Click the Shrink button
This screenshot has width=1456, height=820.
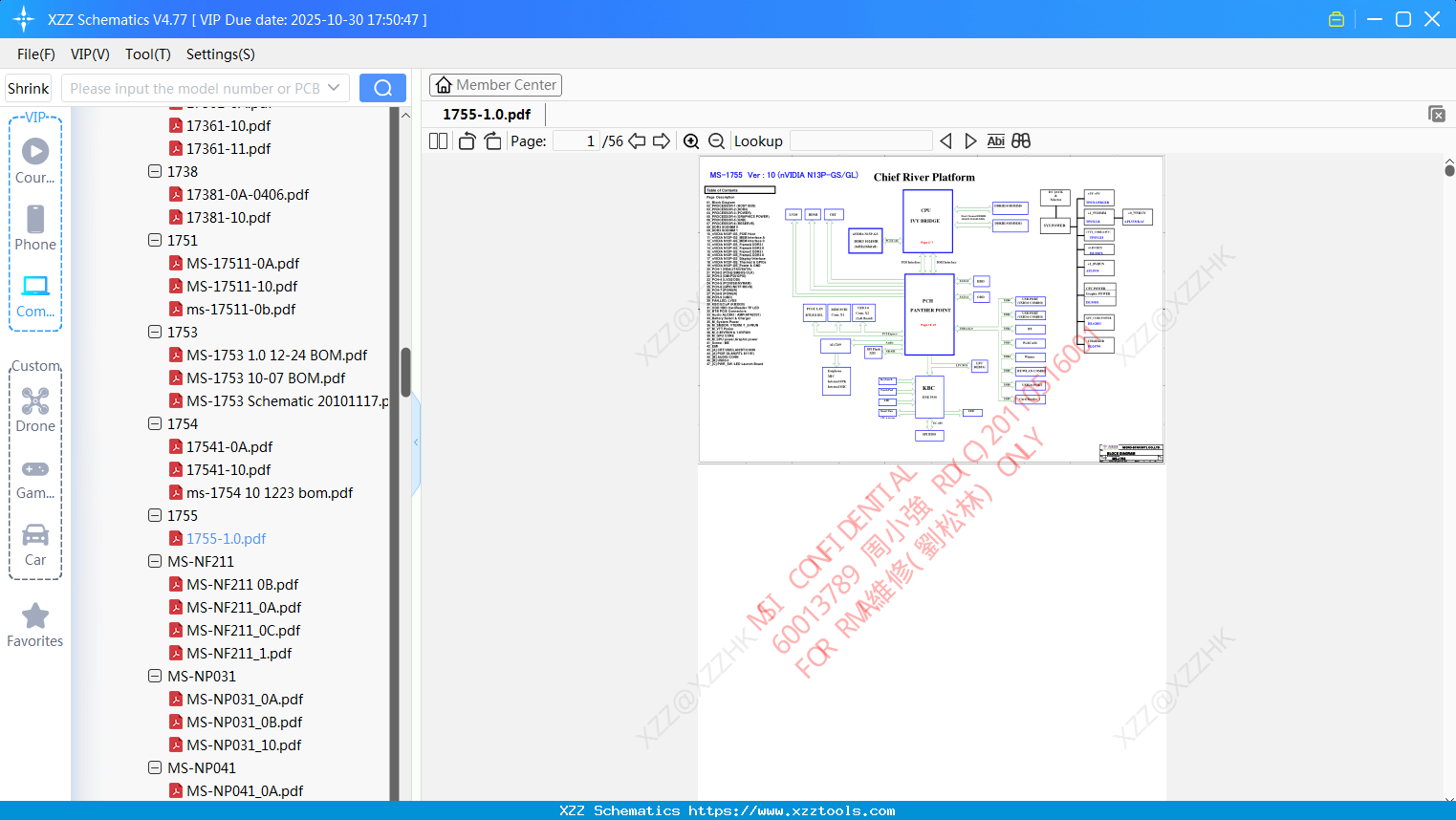click(29, 88)
